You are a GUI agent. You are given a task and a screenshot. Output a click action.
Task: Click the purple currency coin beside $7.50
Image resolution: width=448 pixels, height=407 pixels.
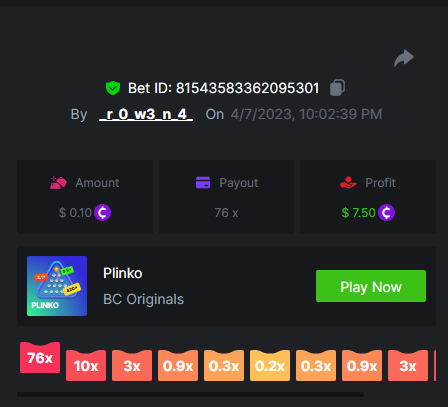[386, 212]
